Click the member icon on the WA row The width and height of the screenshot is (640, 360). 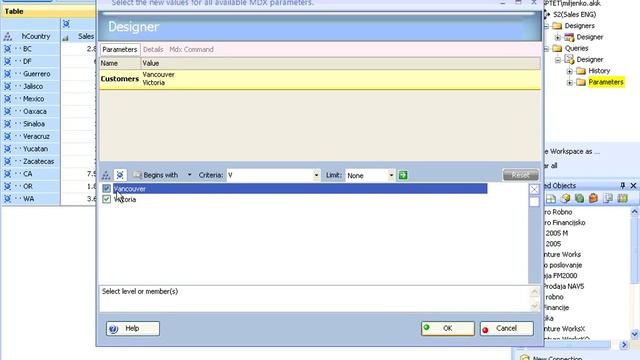tap(7, 199)
